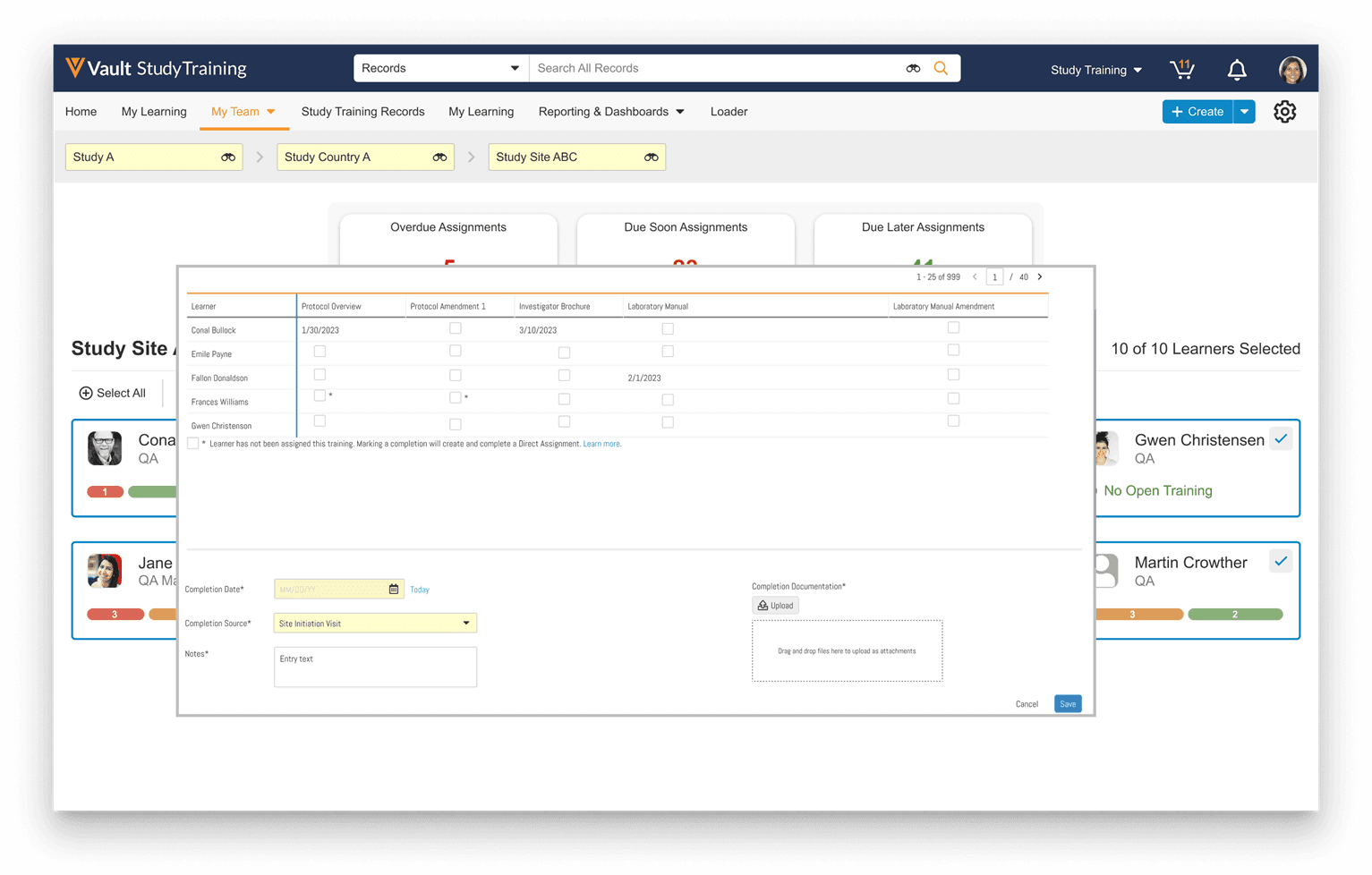1372x875 pixels.
Task: Open Study Training Records tab
Action: click(x=362, y=112)
